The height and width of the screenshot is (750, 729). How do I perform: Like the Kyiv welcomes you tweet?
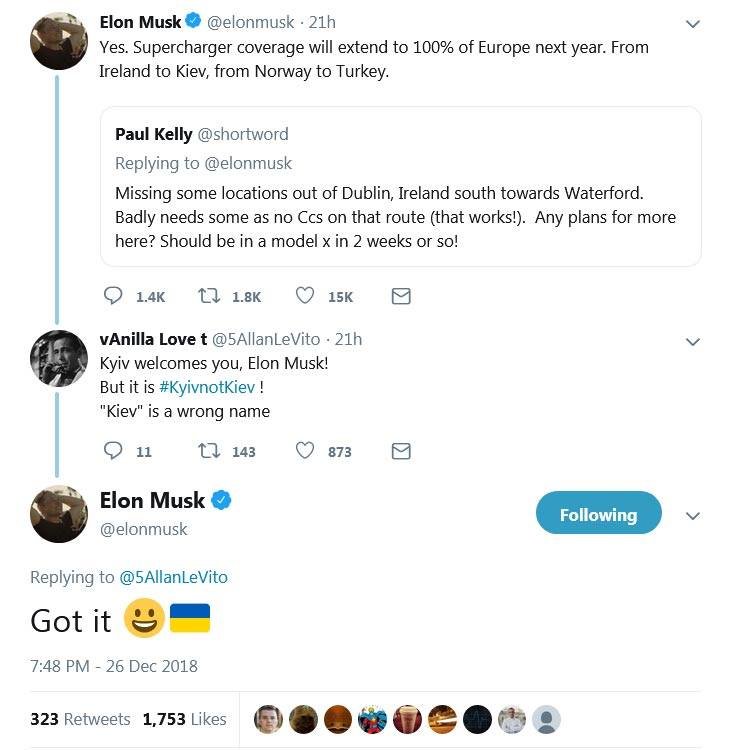coord(306,451)
